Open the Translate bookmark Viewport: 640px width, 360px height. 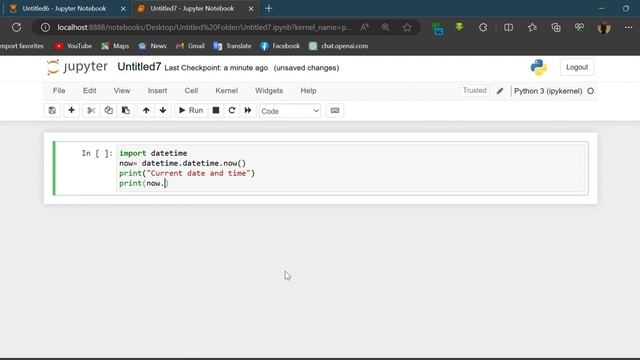pyautogui.click(x=233, y=46)
